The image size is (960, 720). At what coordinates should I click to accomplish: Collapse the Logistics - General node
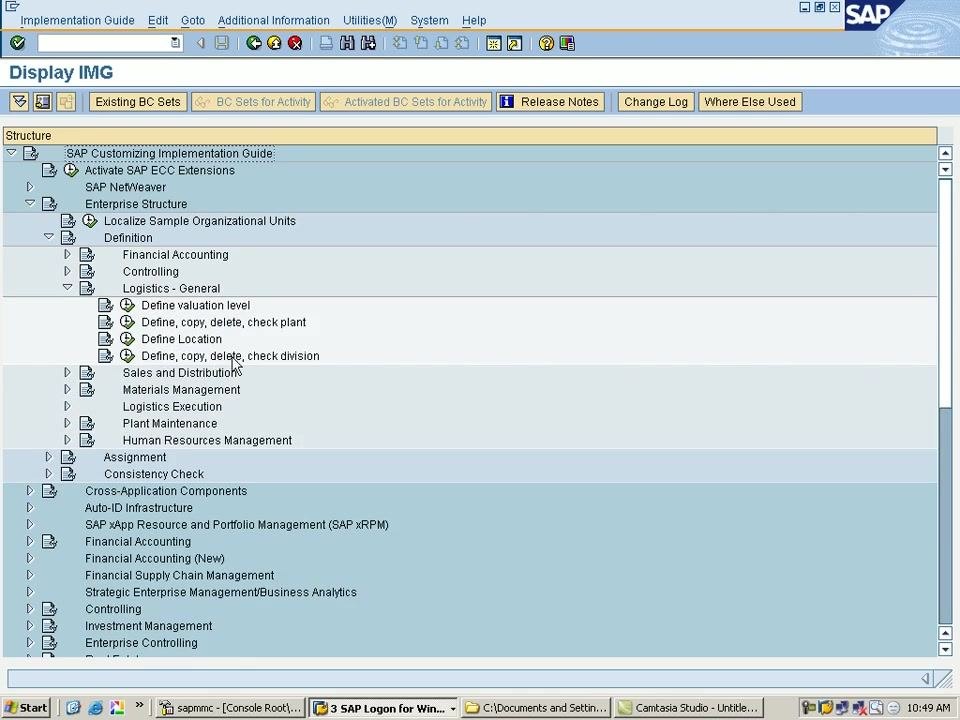[67, 287]
